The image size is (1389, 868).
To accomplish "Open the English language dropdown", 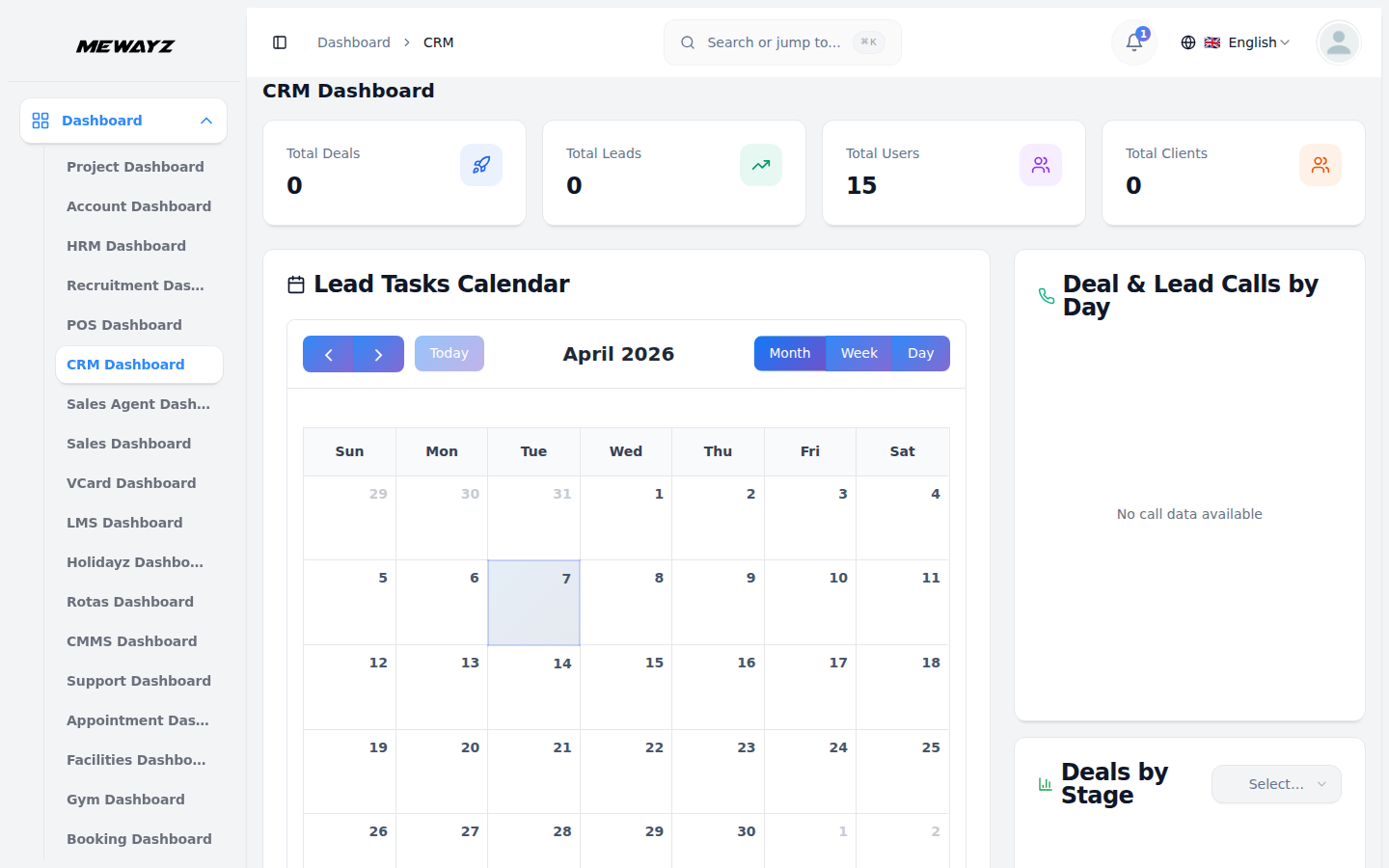I will click(x=1249, y=42).
